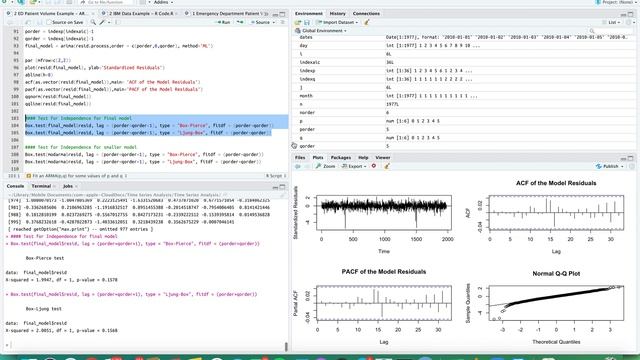Go to the next plot arrow
The image size is (640, 360).
click(x=306, y=166)
